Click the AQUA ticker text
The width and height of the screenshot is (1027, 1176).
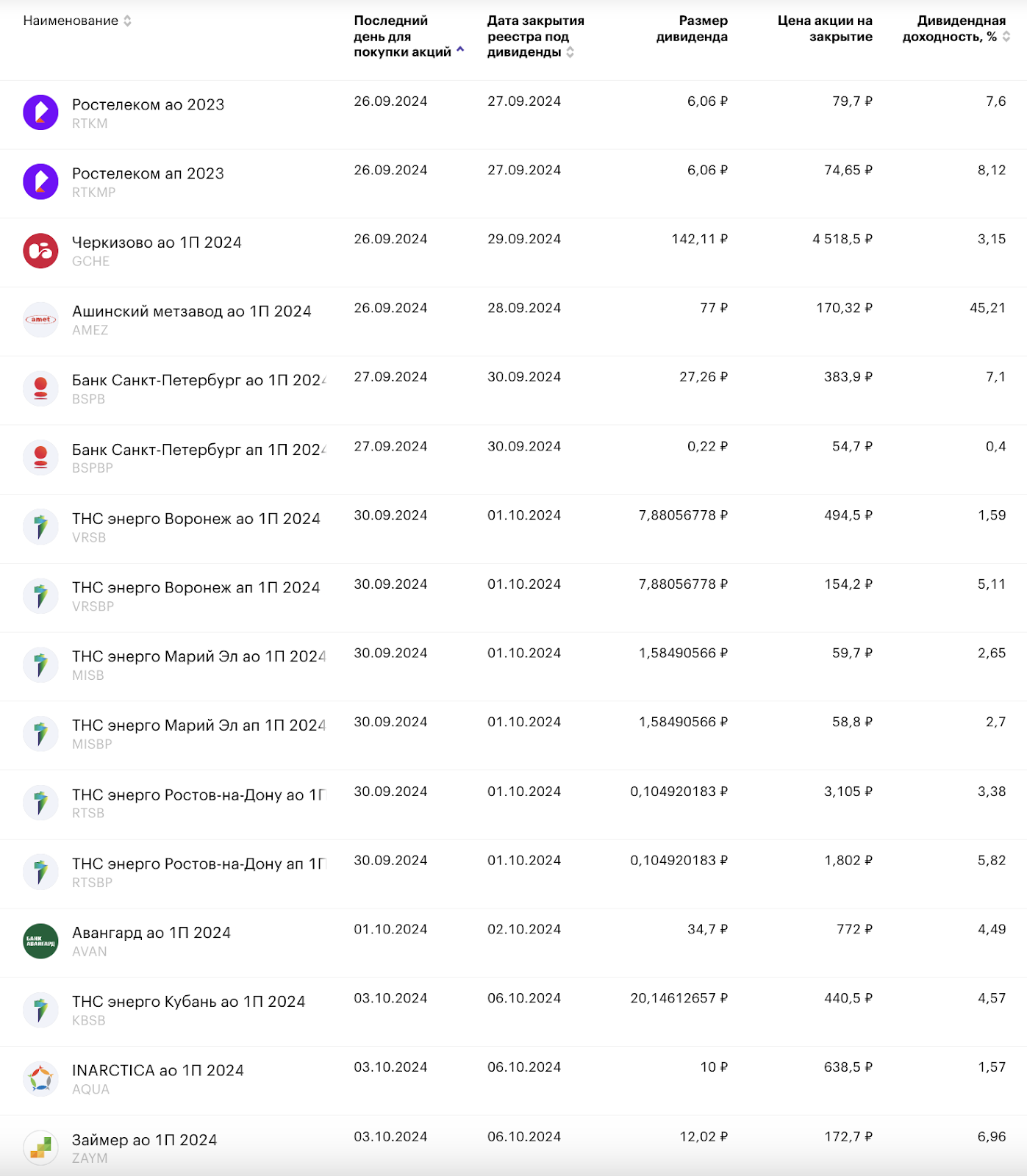pyautogui.click(x=91, y=1090)
